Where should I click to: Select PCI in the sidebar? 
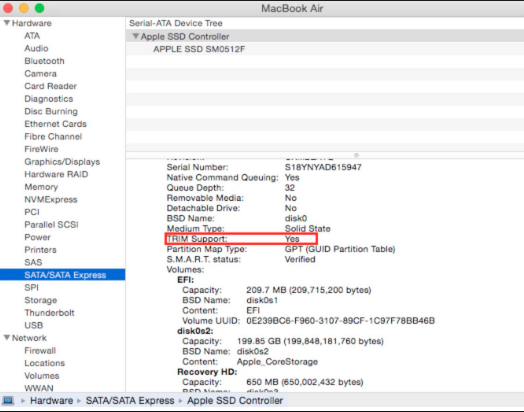click(x=32, y=212)
